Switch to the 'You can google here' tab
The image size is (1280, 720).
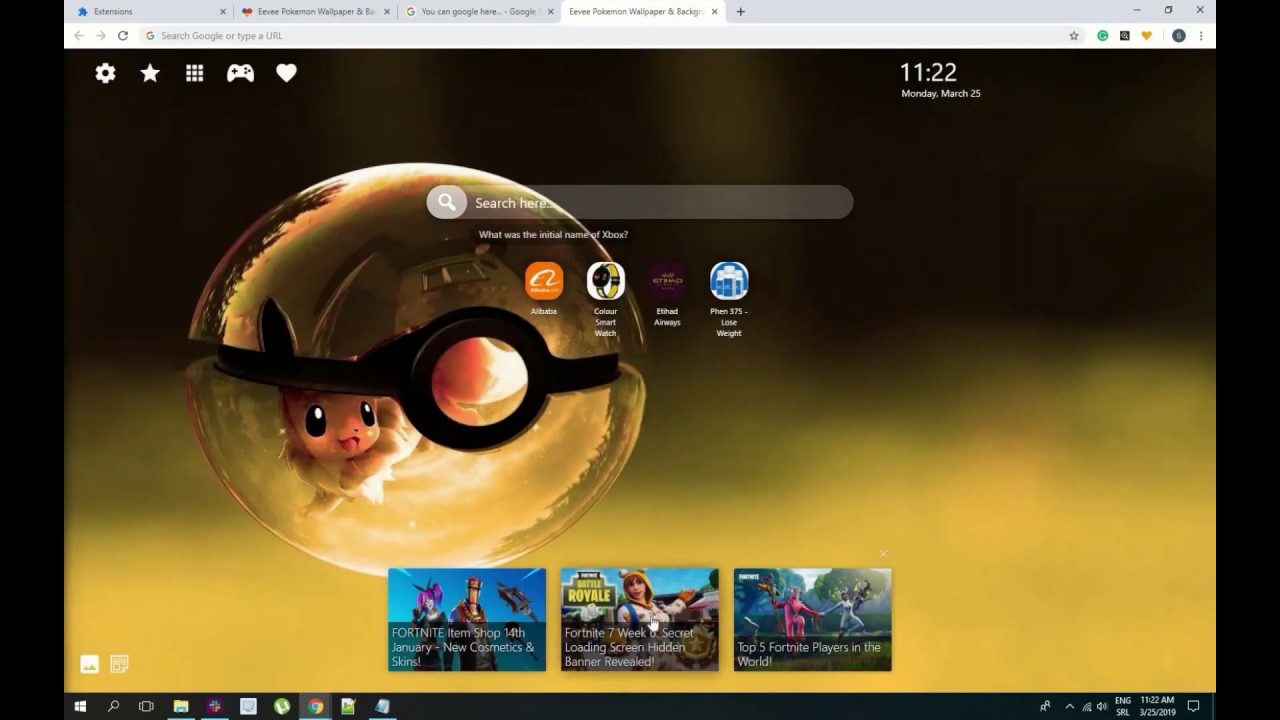475,12
